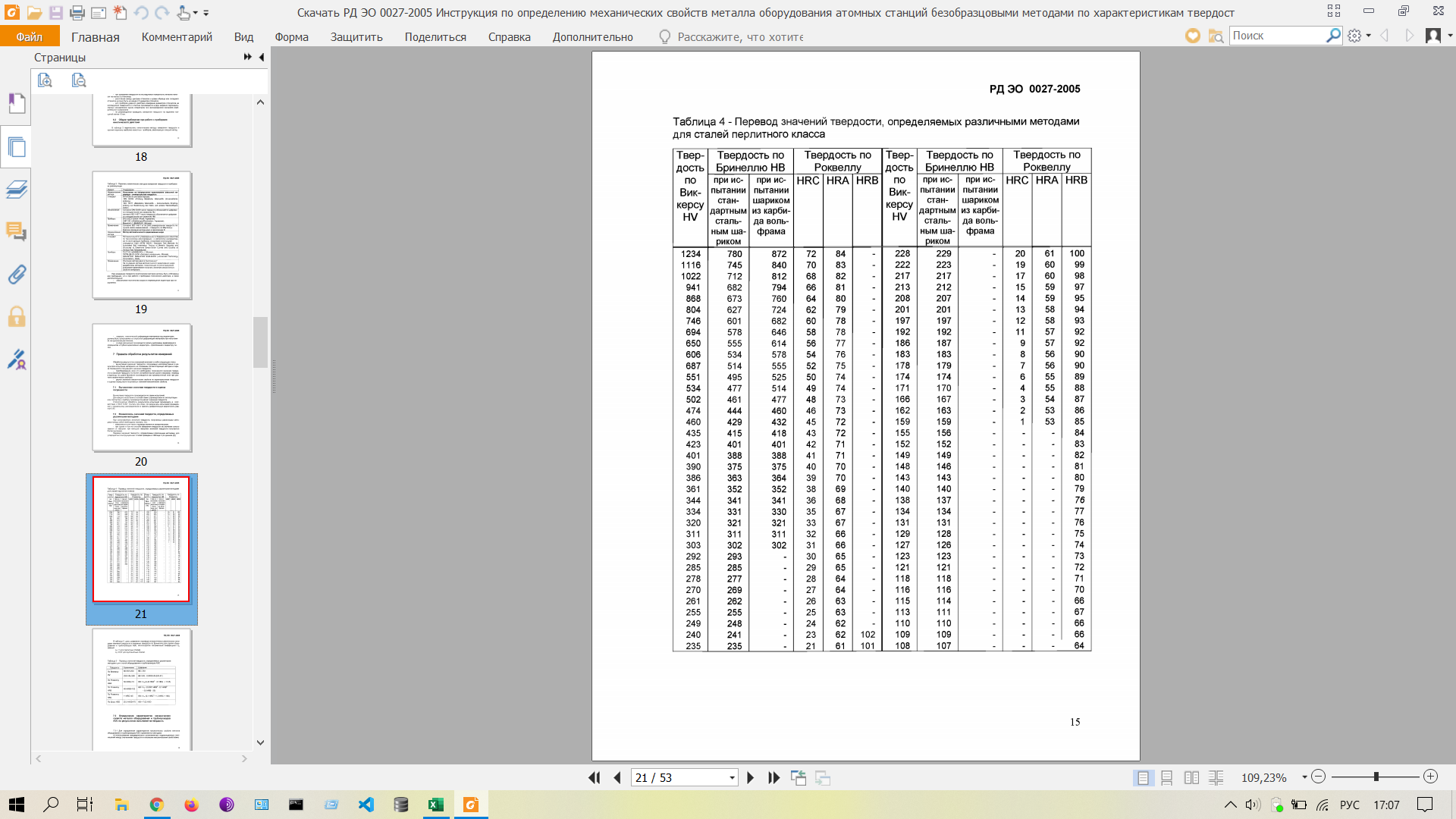Open the Comments panel in left sidebar
Screen dimensions: 1456x819
pyautogui.click(x=17, y=231)
